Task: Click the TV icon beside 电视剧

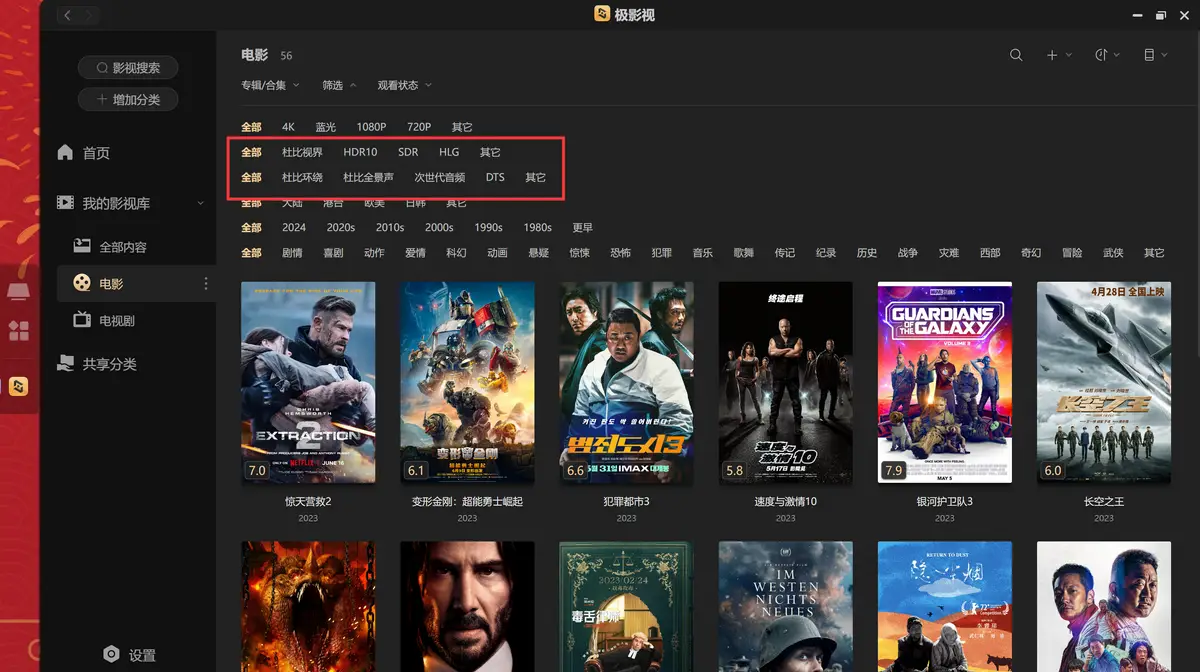Action: click(x=82, y=321)
